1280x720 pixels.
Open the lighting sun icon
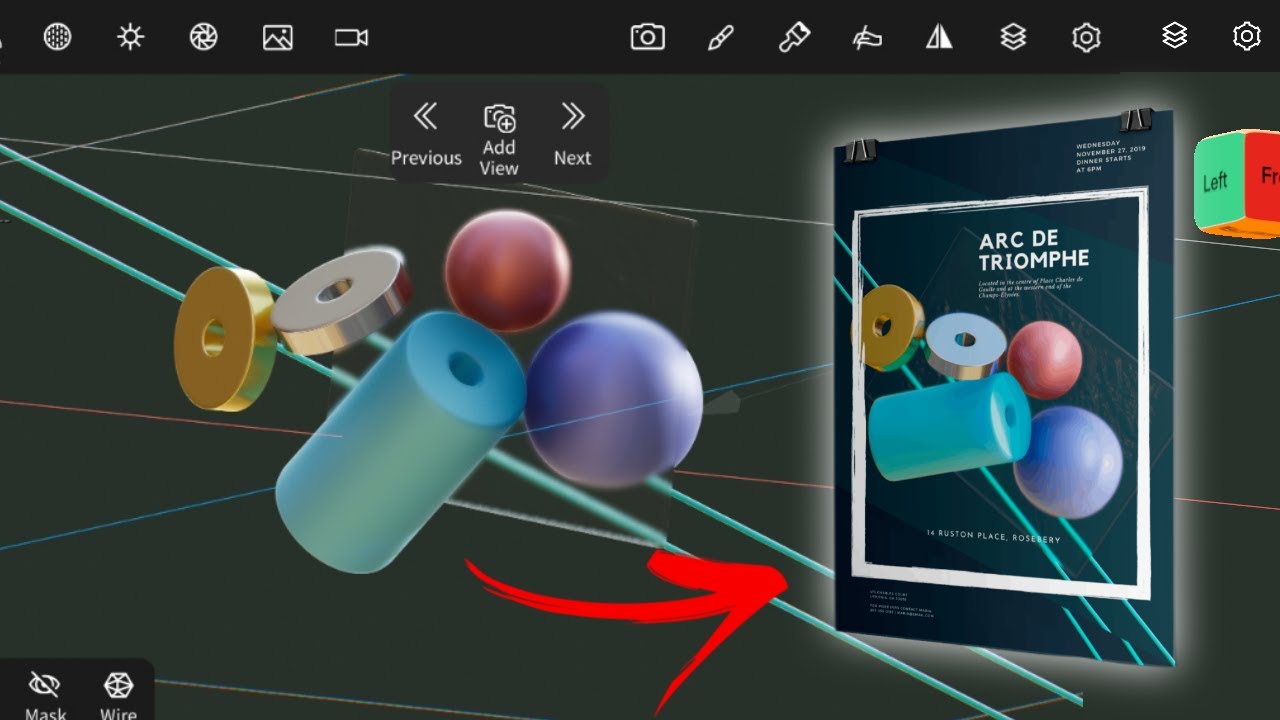click(130, 37)
